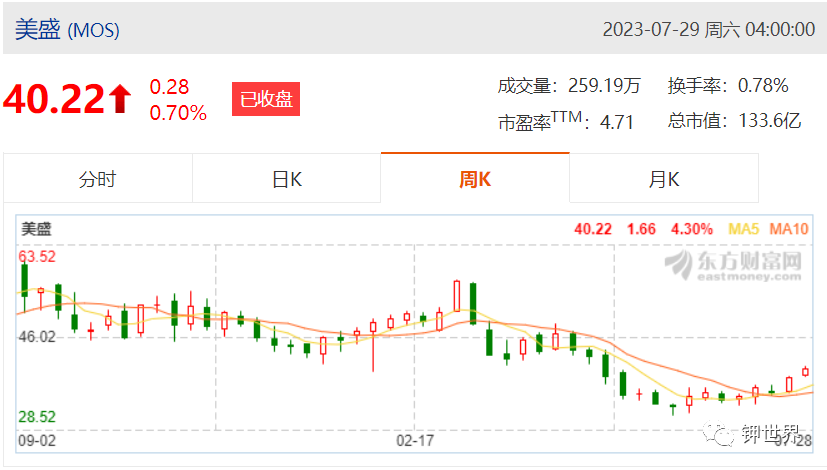Click the 美盛 (MOS) stock title

coord(67,30)
